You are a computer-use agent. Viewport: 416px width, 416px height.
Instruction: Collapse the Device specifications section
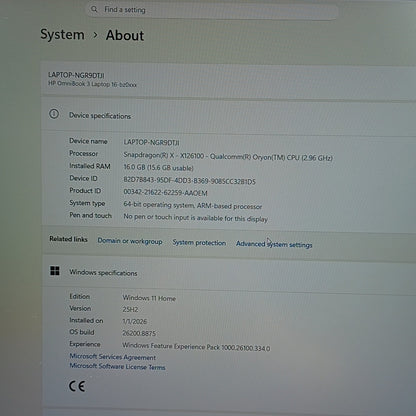(x=228, y=115)
